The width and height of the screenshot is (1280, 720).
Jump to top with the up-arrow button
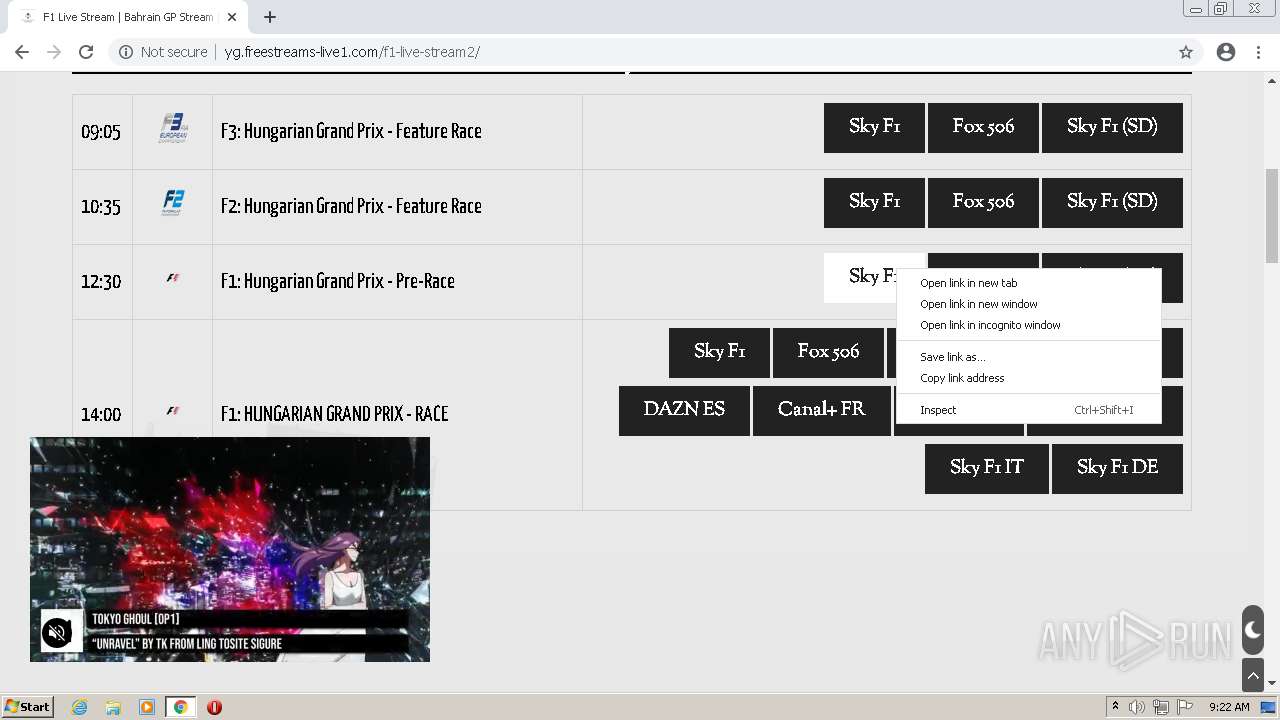point(1253,677)
